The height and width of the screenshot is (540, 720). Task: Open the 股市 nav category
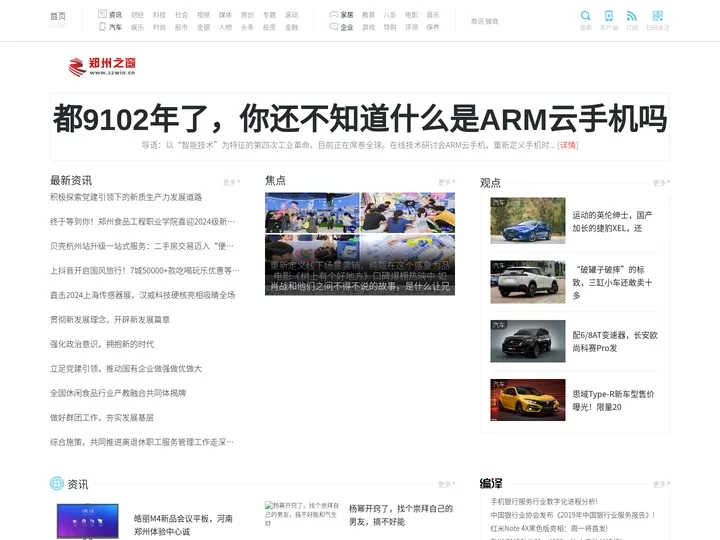[181, 27]
